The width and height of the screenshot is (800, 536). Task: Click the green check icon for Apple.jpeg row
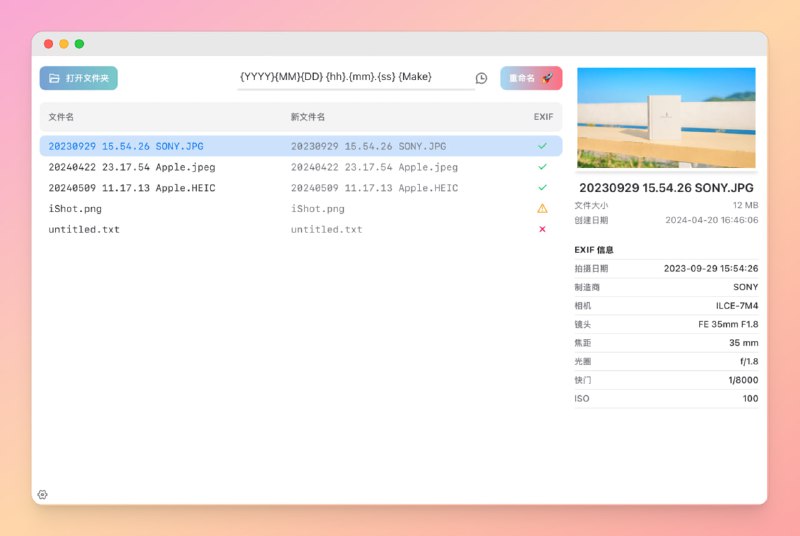pos(542,167)
